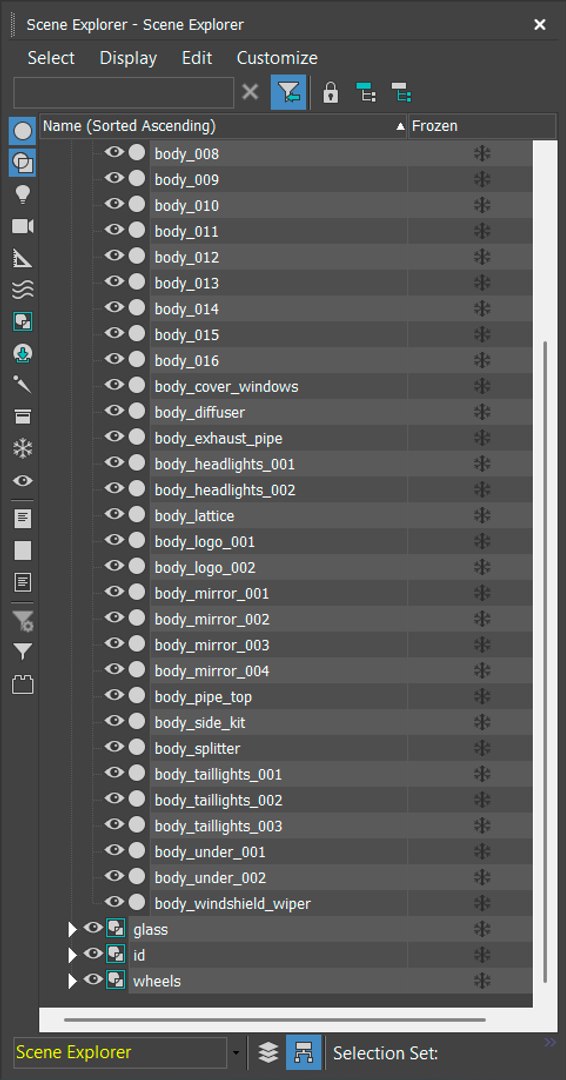This screenshot has height=1080, width=566.
Task: Toggle body_lattice visibility eye
Action: (114, 515)
